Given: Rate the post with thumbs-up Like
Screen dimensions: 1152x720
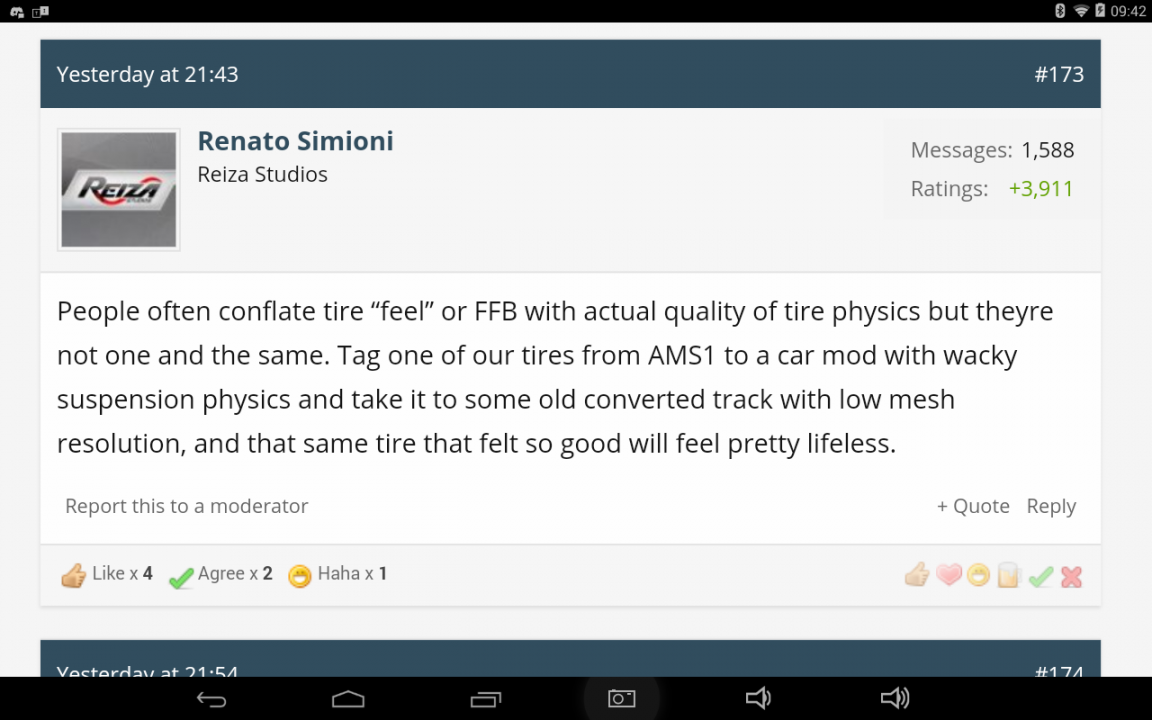Looking at the screenshot, I should (916, 575).
